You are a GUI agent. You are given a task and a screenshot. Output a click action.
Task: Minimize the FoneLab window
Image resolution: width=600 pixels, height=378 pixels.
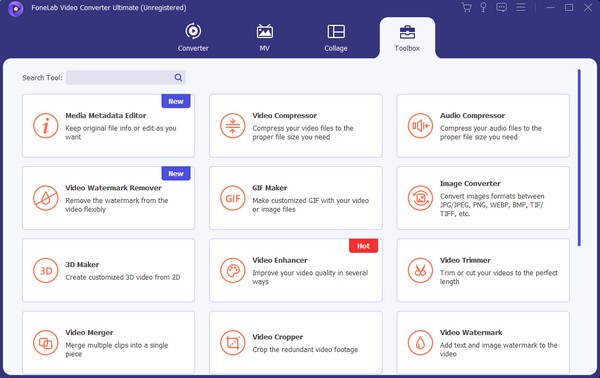coord(550,7)
